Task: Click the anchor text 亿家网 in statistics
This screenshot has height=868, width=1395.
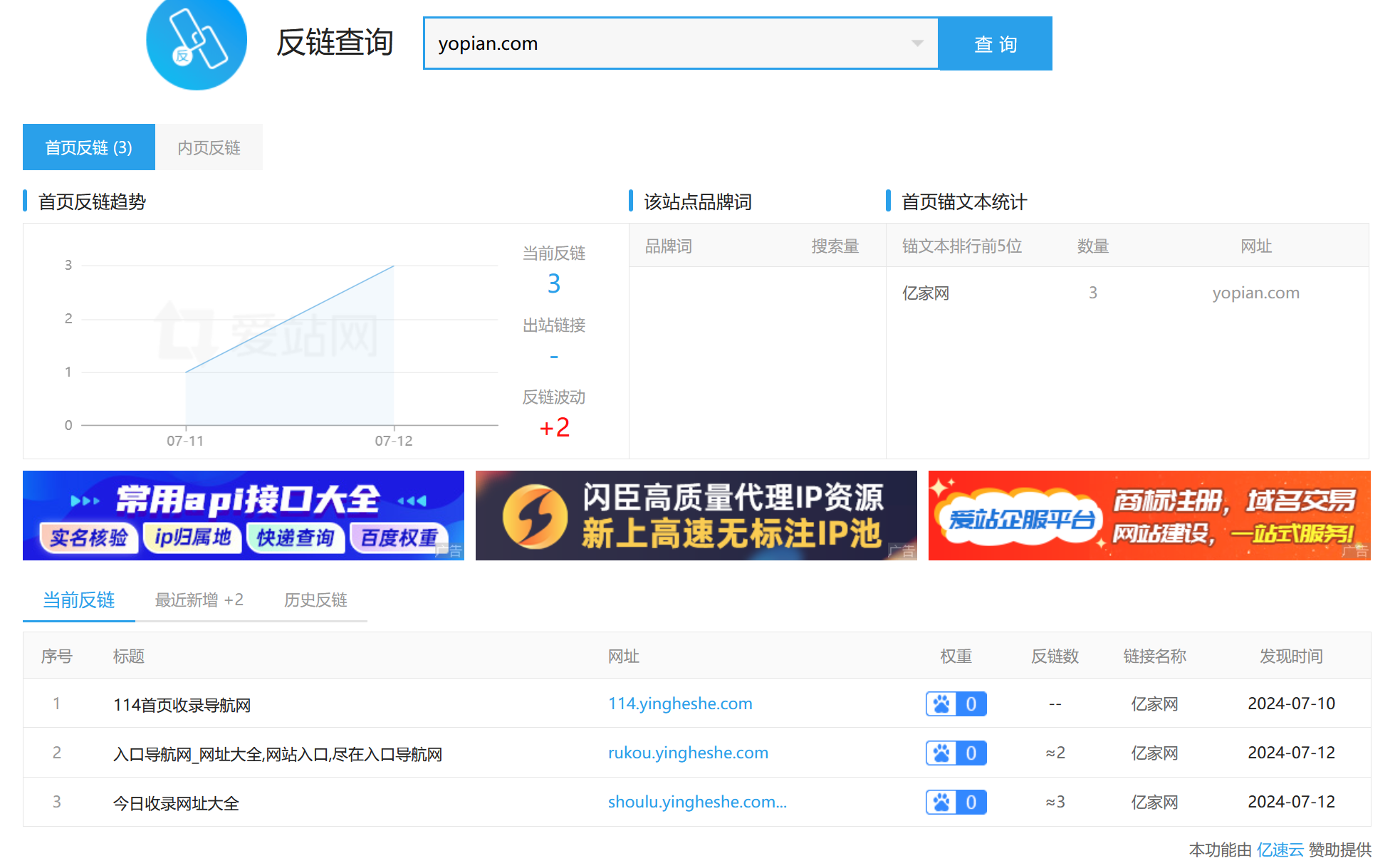Action: (x=926, y=293)
